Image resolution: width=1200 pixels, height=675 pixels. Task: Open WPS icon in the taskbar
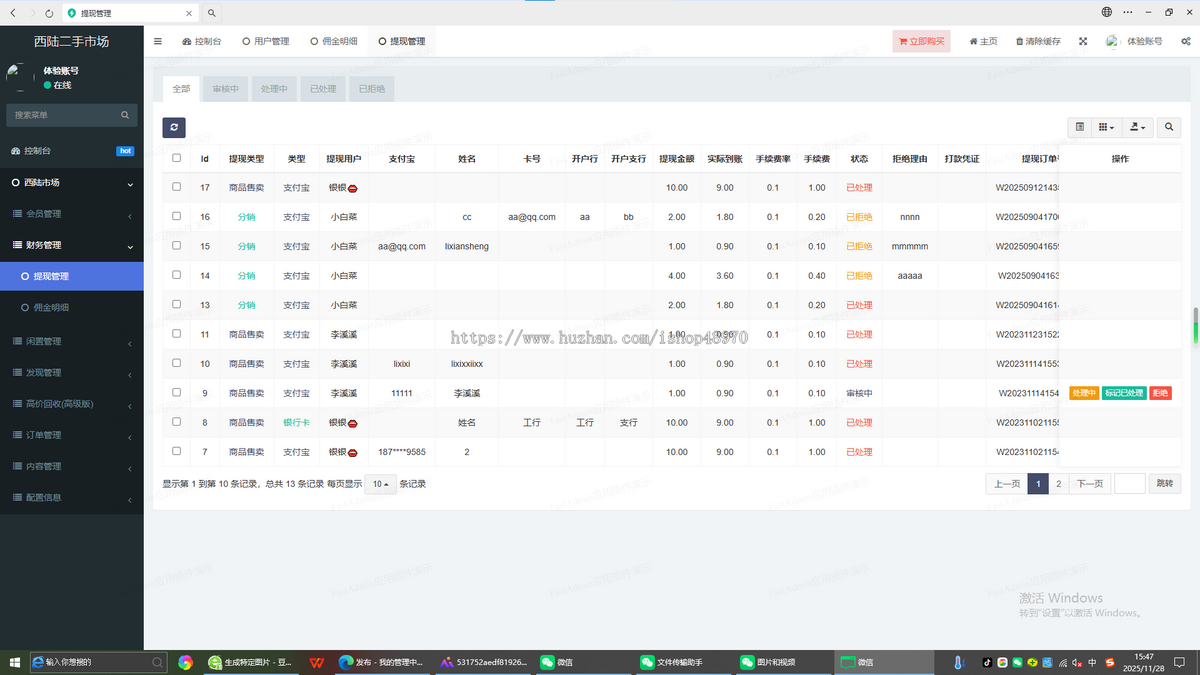pyautogui.click(x=317, y=662)
